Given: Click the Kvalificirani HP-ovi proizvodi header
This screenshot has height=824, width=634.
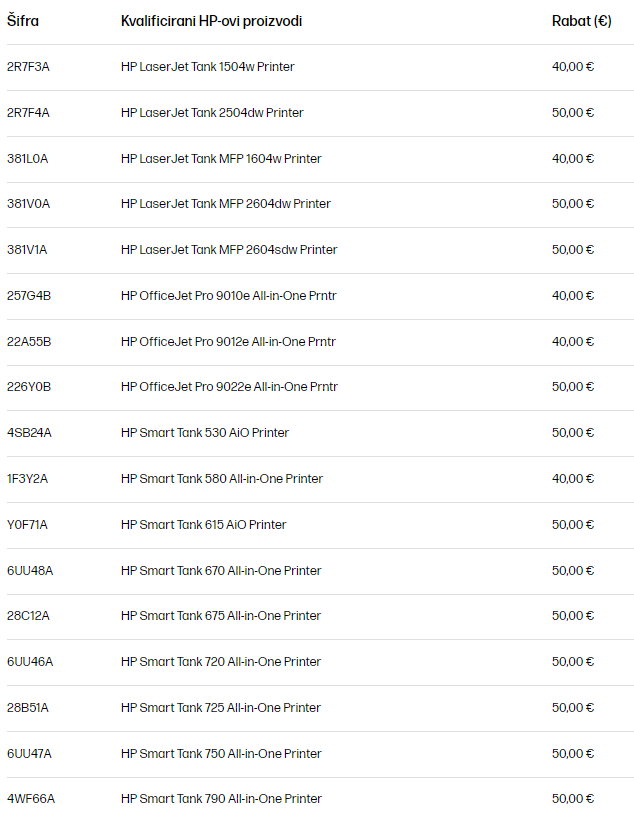Looking at the screenshot, I should 211,21.
